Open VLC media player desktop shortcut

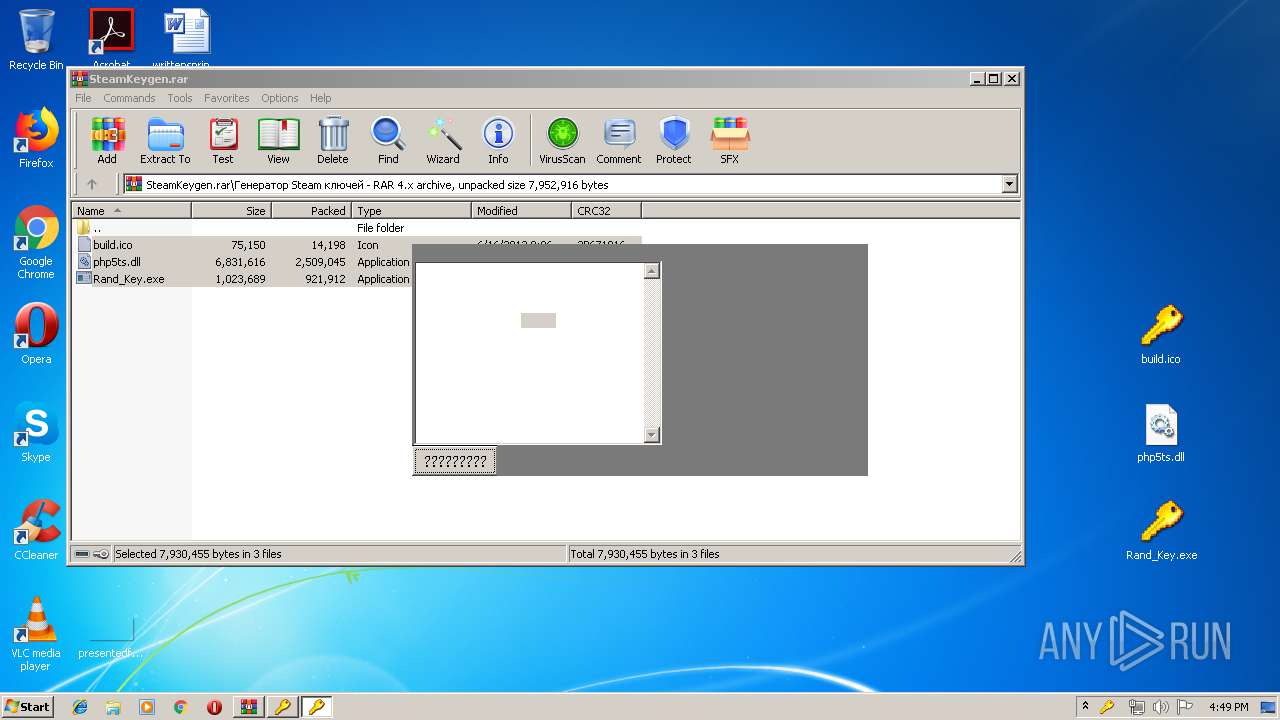pyautogui.click(x=36, y=634)
